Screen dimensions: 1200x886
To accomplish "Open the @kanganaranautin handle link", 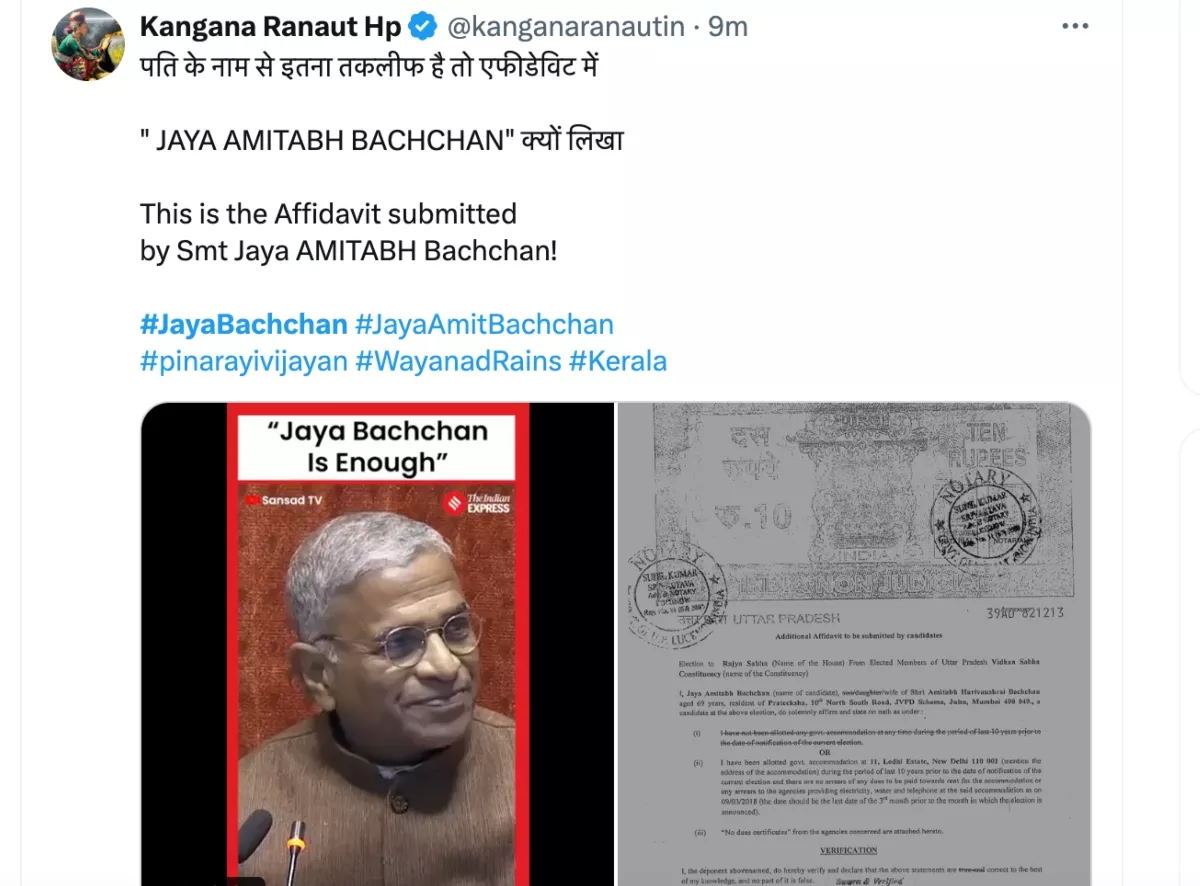I will tap(566, 27).
